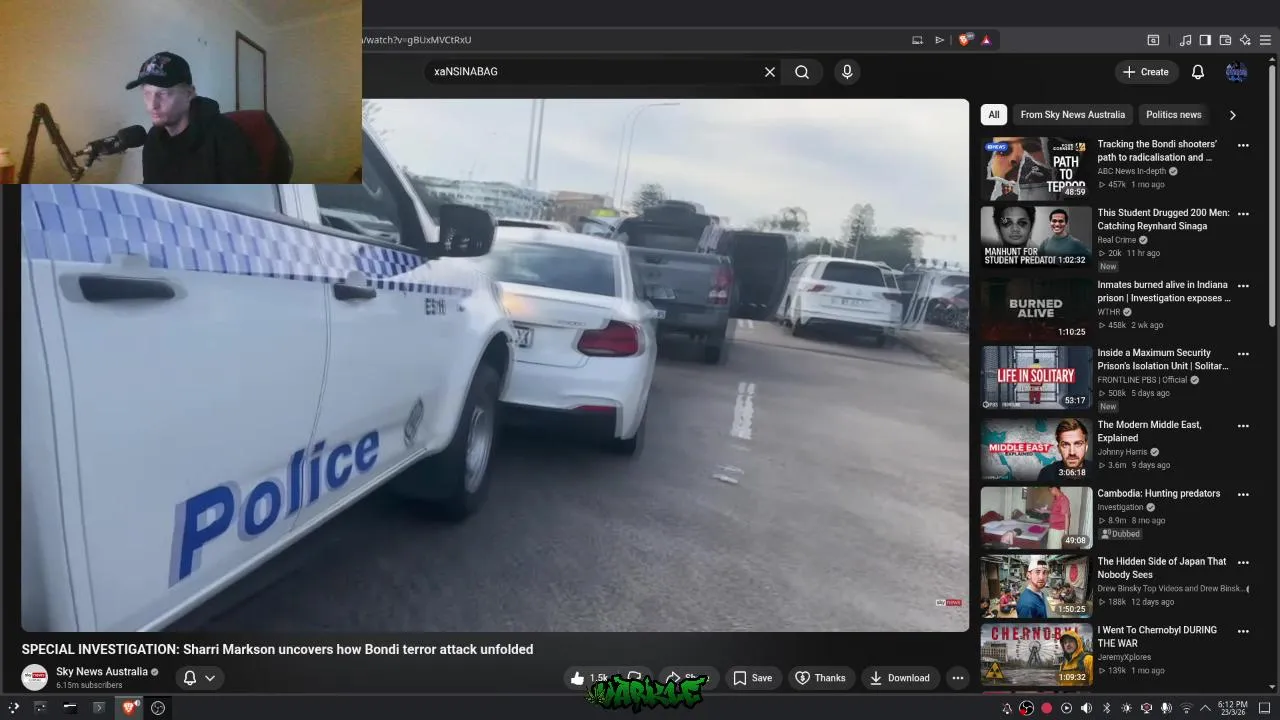This screenshot has width=1280, height=720.
Task: Show more filter chips with right arrow
Action: [x=1232, y=115]
